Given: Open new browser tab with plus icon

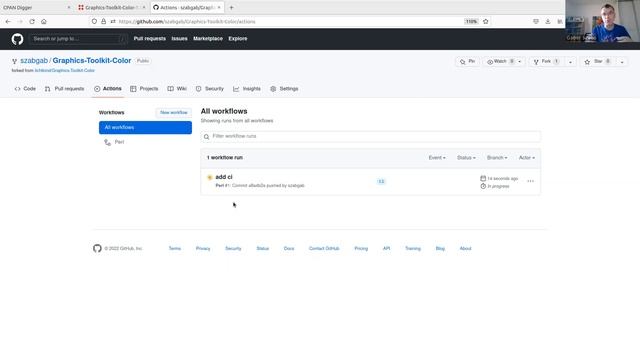Looking at the screenshot, I should tap(231, 7).
